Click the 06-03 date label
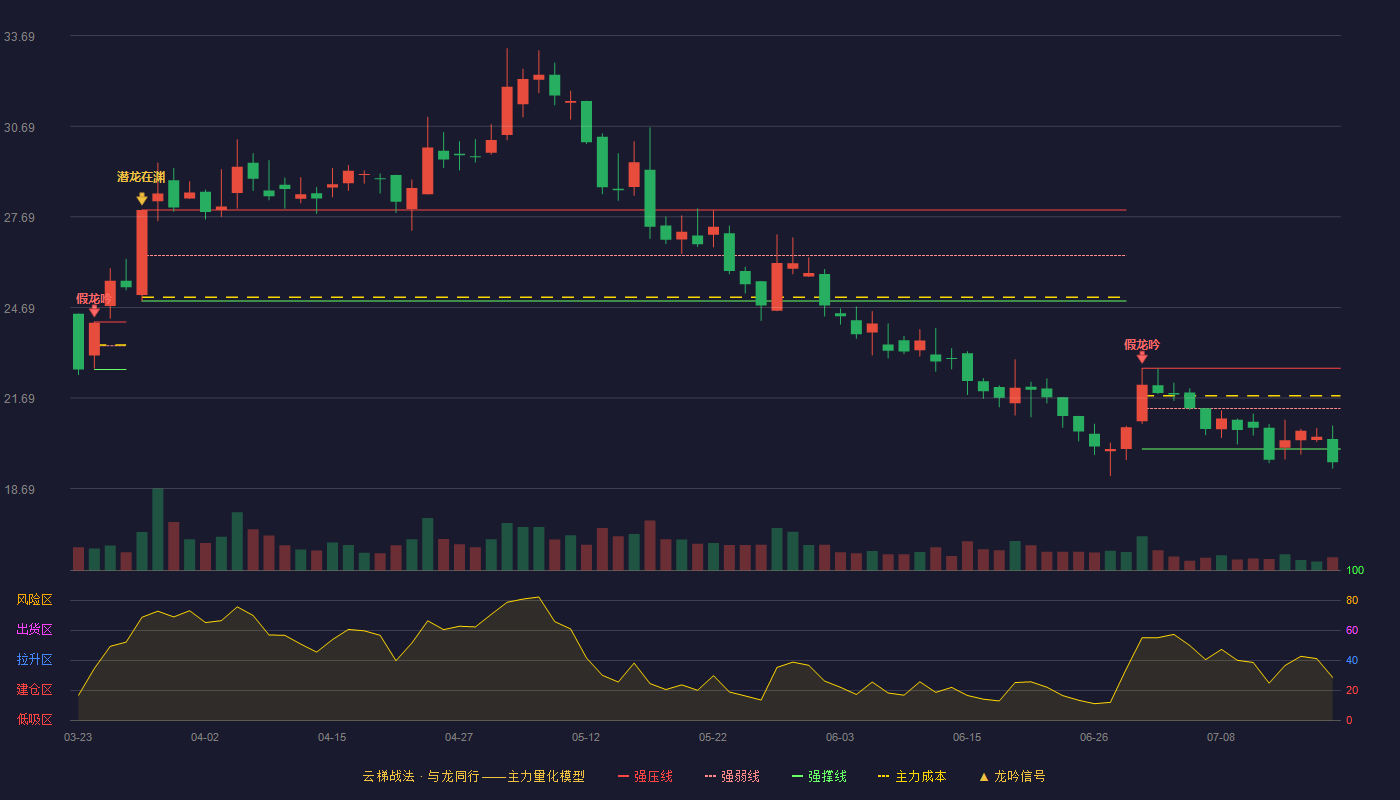This screenshot has width=1400, height=800. pos(840,737)
